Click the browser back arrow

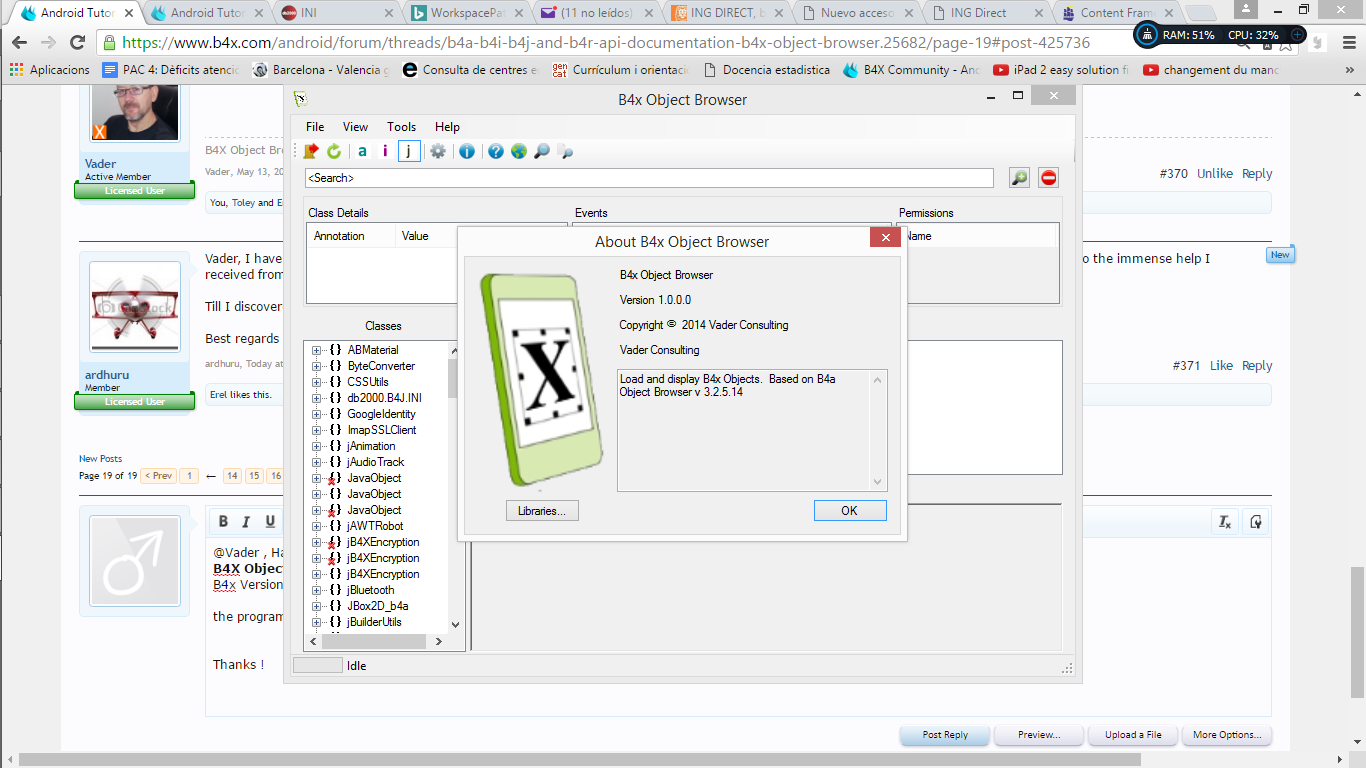[x=20, y=43]
